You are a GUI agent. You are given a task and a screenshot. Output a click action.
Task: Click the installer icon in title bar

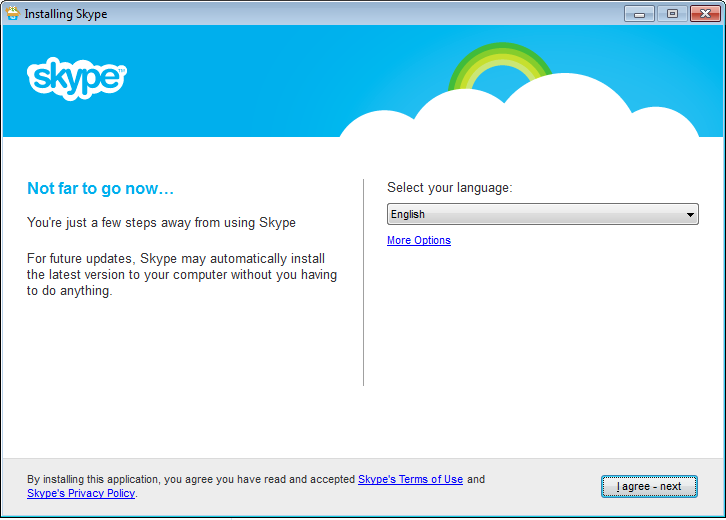click(13, 13)
